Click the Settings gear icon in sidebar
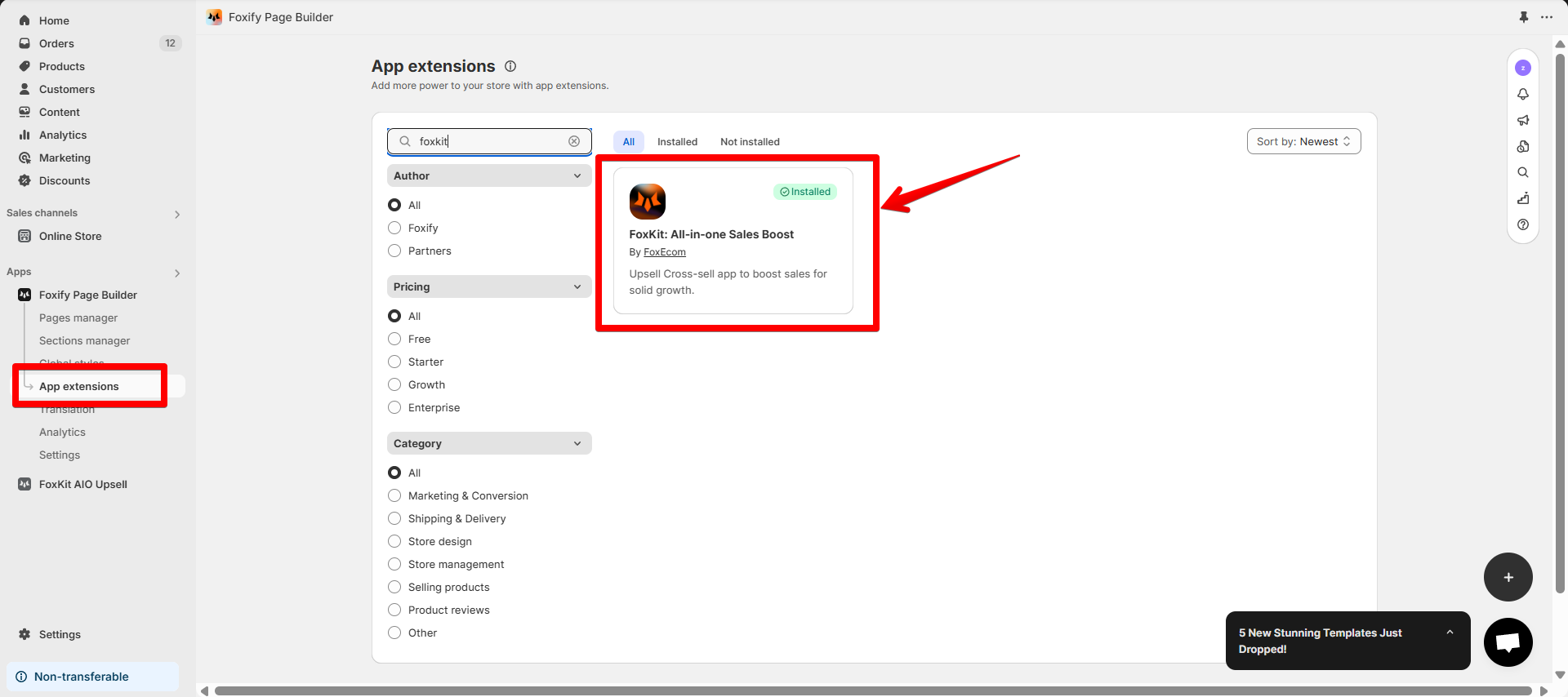 24,634
